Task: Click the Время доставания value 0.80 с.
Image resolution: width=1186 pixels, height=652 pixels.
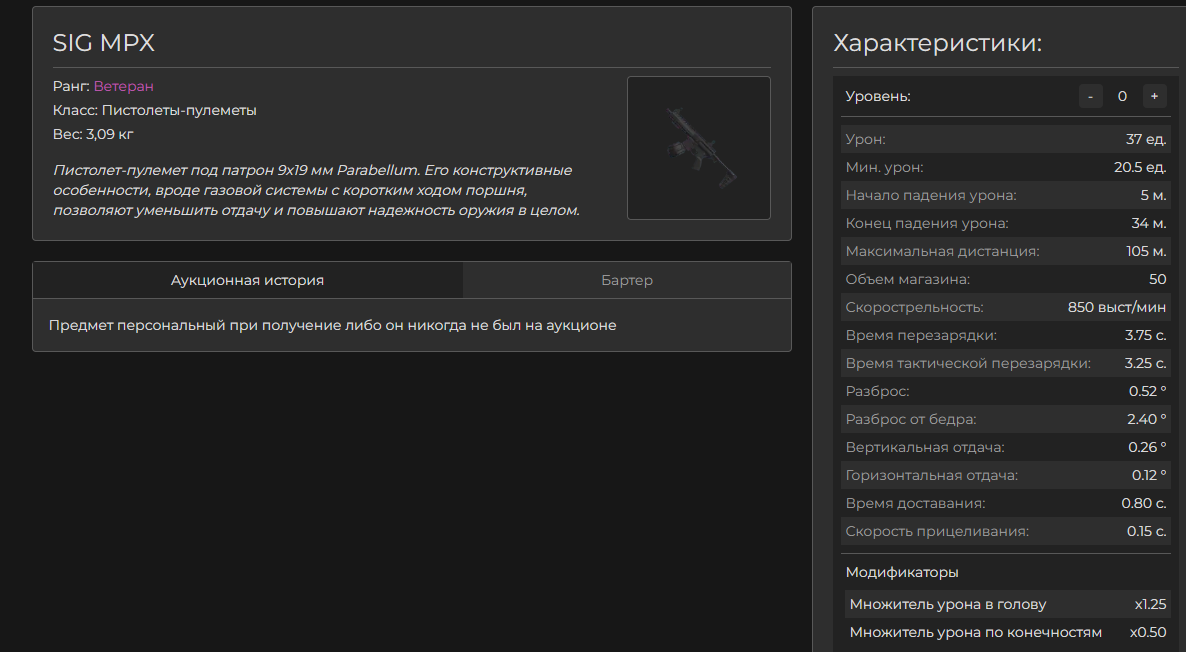Action: [1144, 503]
